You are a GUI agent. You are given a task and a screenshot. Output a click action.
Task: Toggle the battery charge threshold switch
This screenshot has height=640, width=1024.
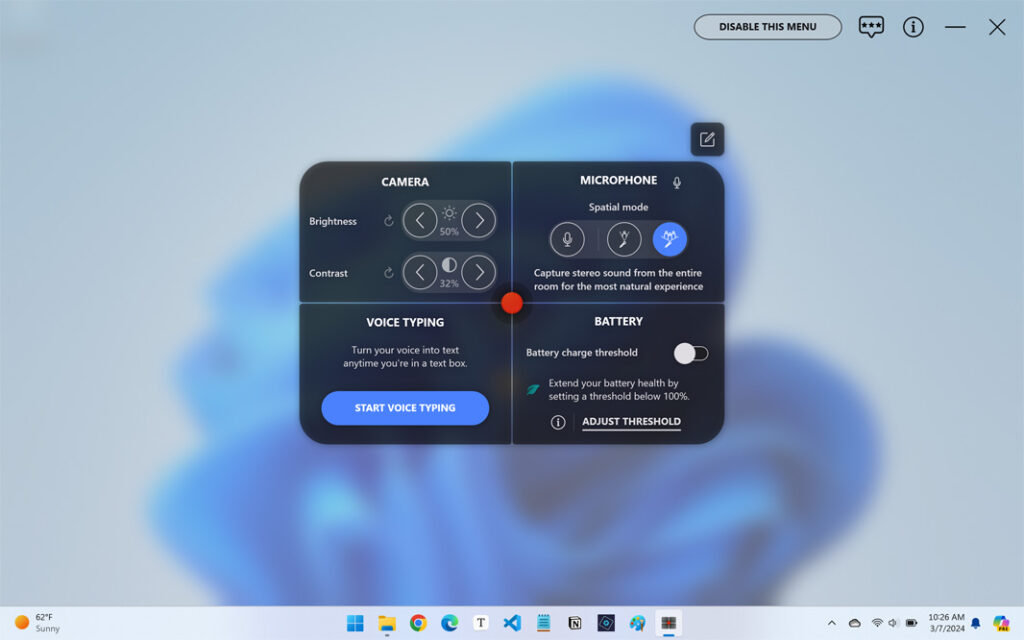tap(690, 353)
